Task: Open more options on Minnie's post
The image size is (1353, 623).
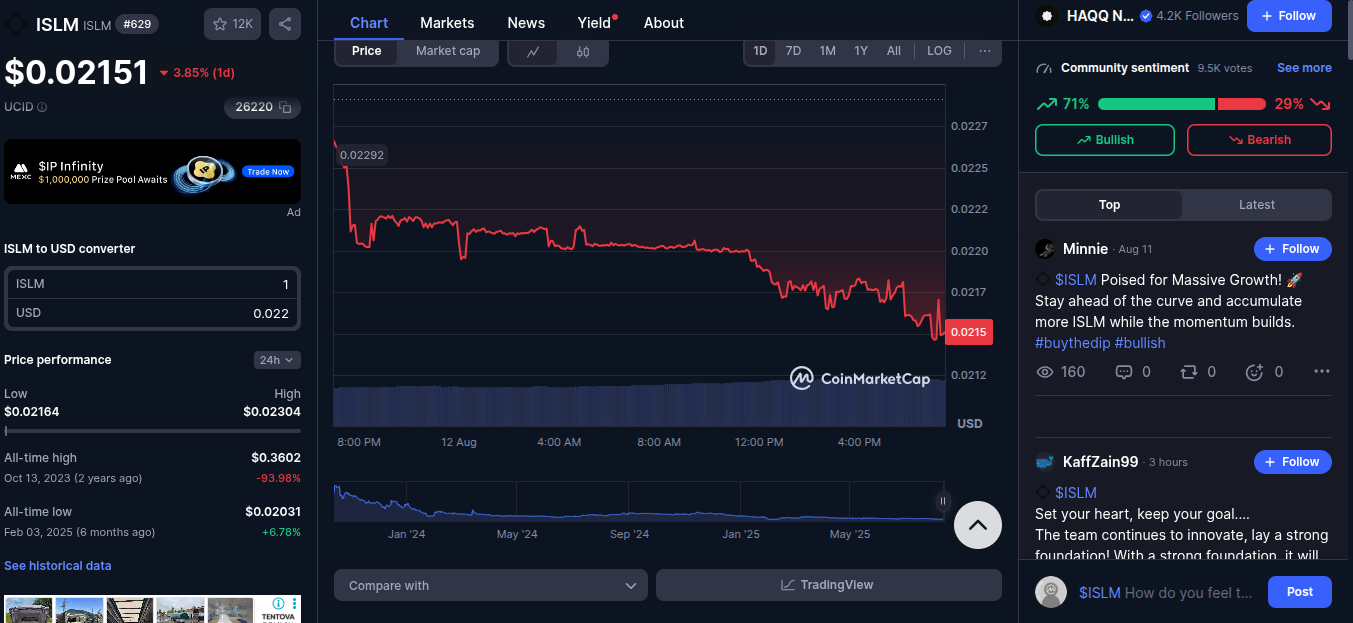Action: 1321,371
